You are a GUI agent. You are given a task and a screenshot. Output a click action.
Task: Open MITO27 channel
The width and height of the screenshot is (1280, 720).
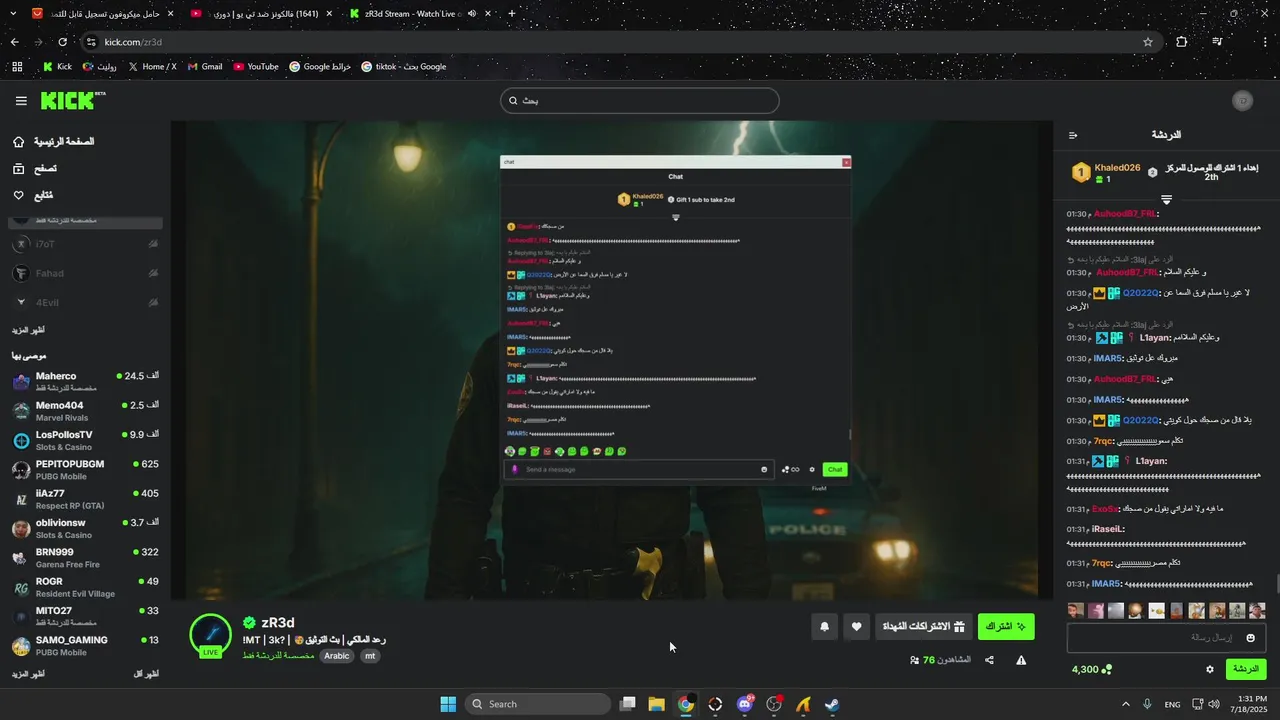pos(85,616)
